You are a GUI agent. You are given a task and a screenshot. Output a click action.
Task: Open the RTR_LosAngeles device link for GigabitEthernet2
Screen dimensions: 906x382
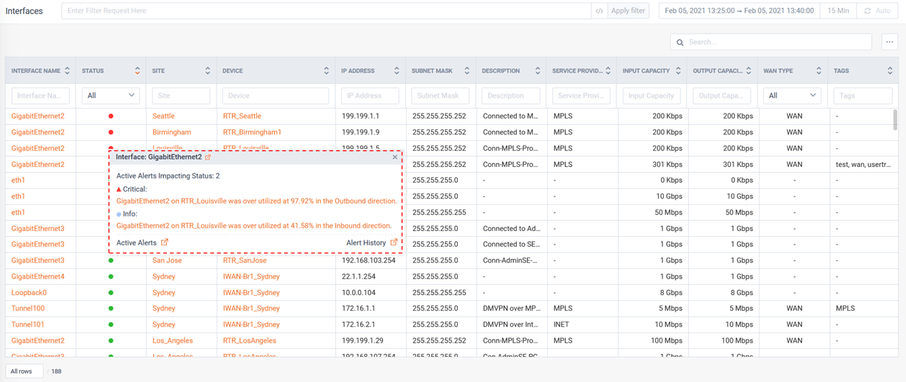pos(250,340)
